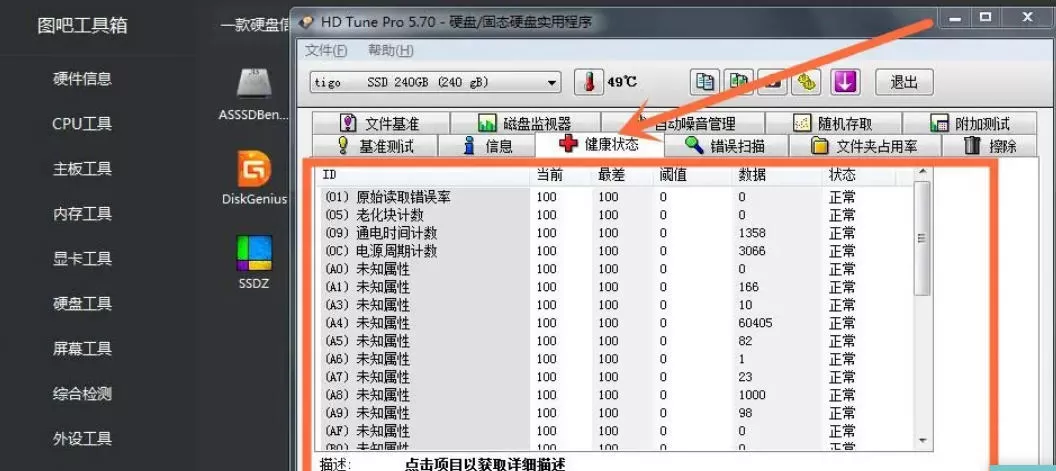
Task: Open the 帮助(H) menu
Action: click(391, 51)
